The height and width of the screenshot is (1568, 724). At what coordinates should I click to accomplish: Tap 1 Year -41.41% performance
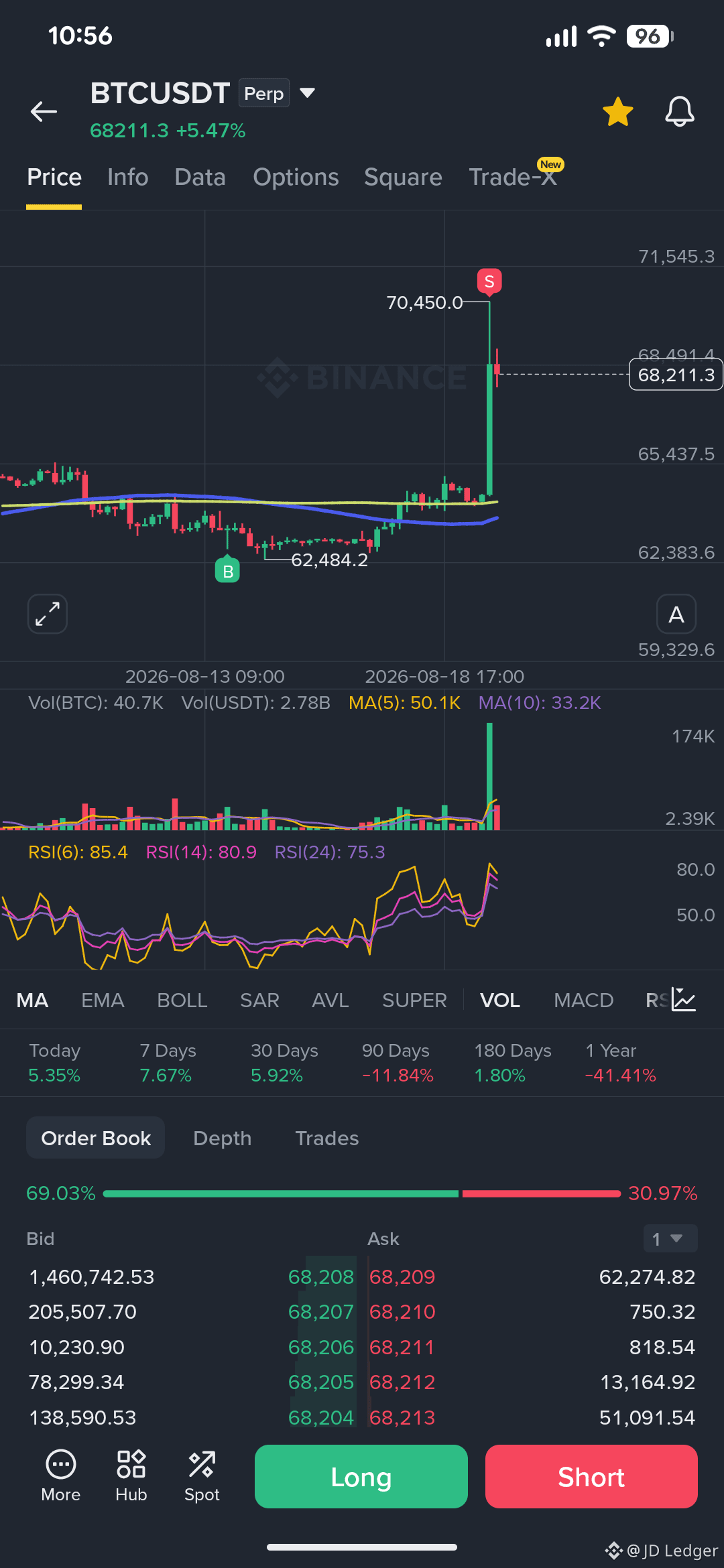click(621, 1063)
